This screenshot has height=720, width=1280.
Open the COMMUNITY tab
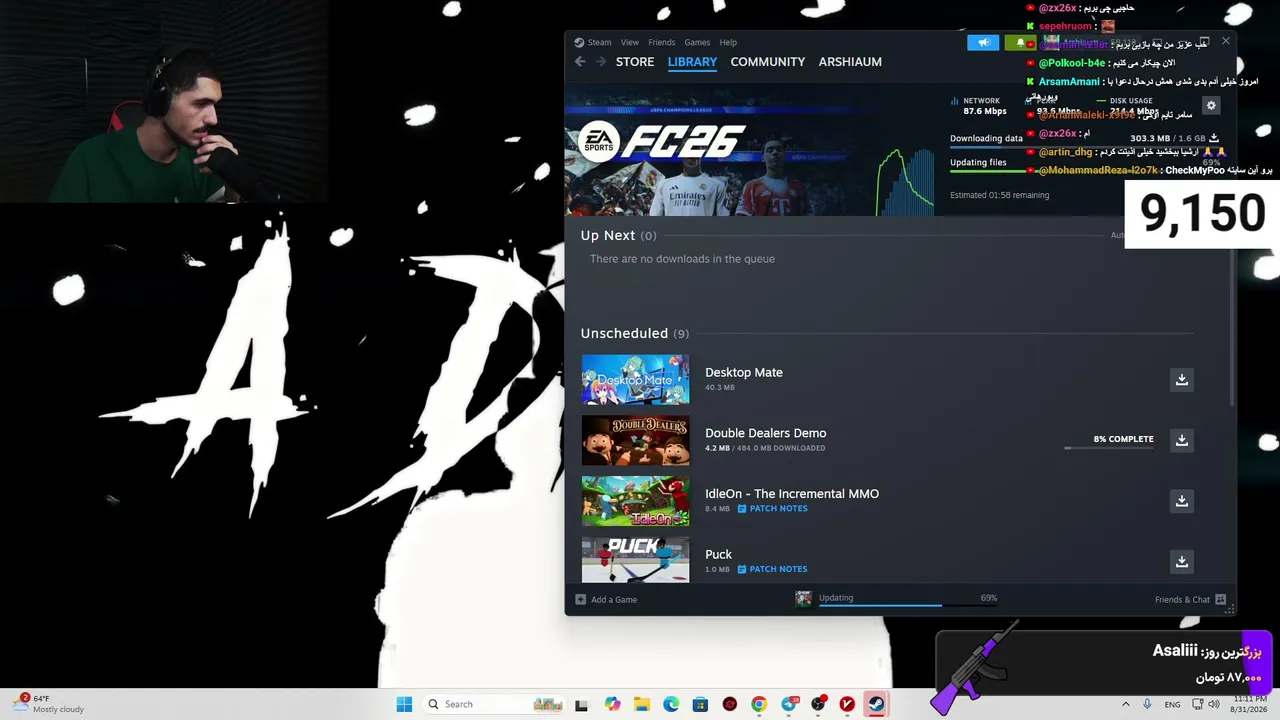767,62
